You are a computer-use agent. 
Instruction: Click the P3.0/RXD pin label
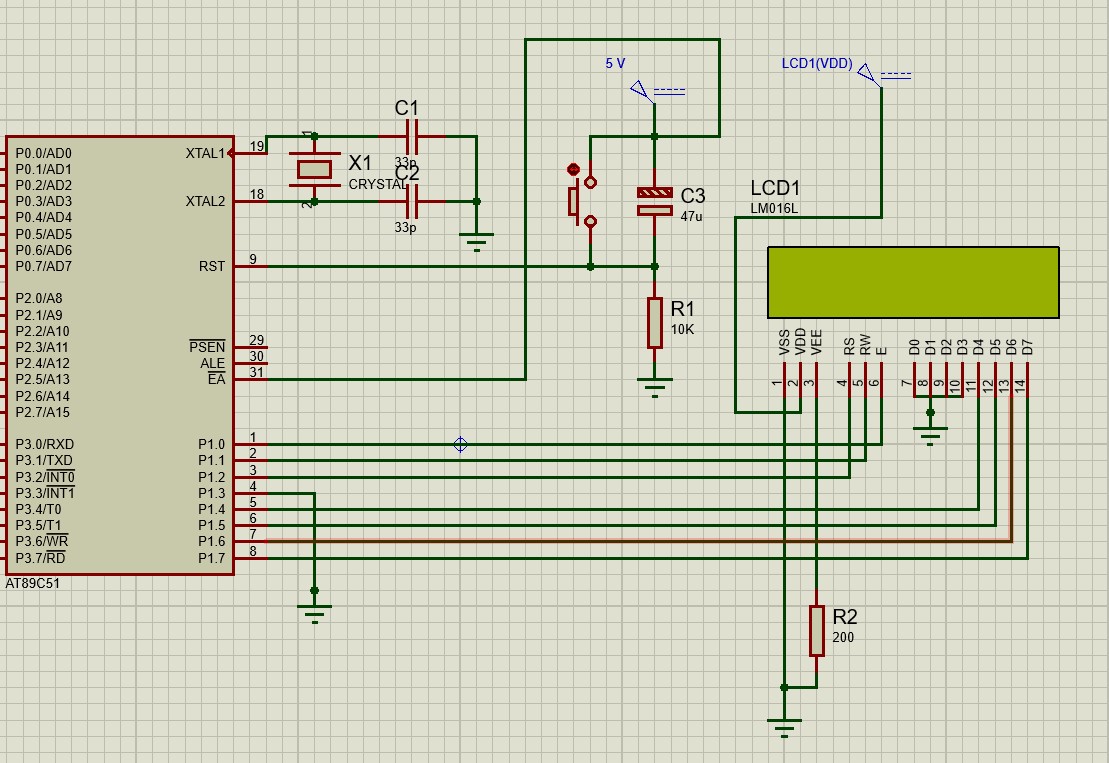(x=45, y=444)
